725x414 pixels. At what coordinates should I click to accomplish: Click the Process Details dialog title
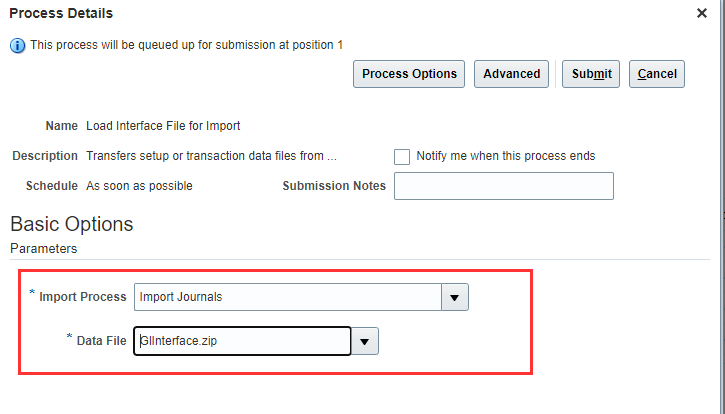[61, 14]
